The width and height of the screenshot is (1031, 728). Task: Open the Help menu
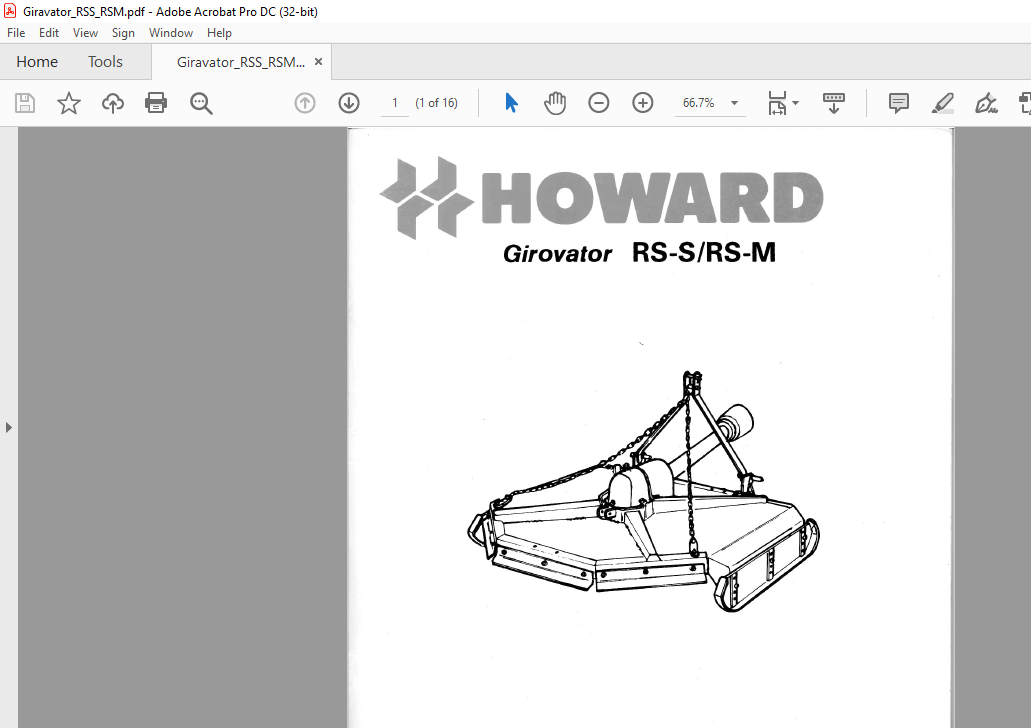tap(219, 33)
